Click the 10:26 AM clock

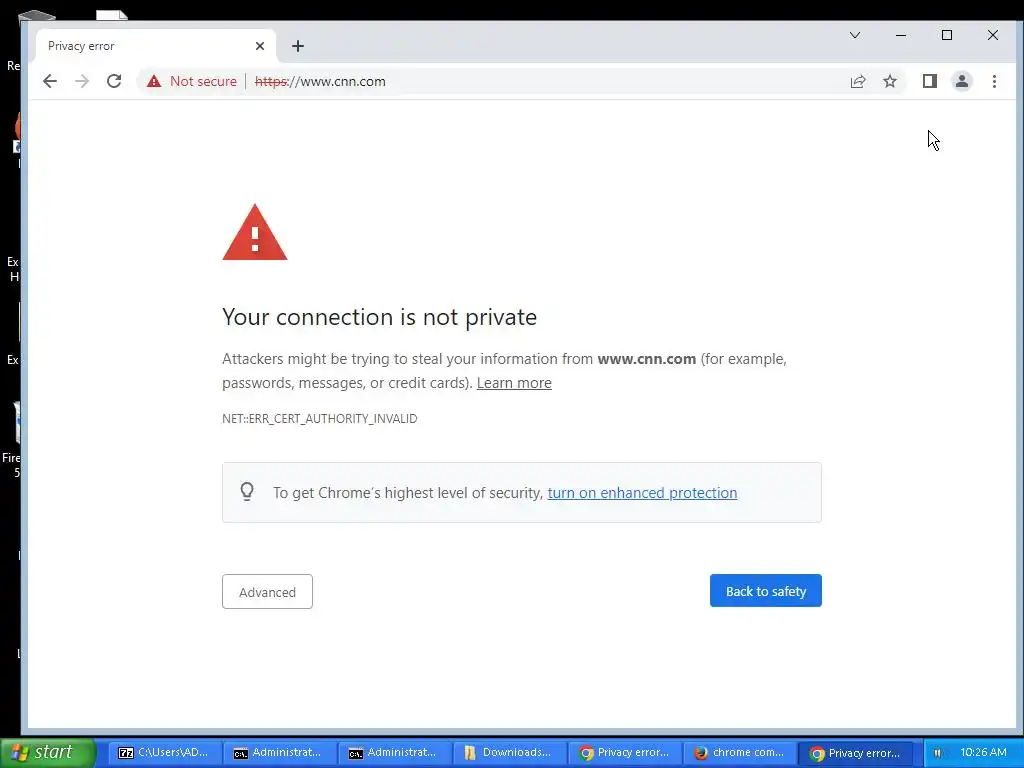(x=984, y=752)
